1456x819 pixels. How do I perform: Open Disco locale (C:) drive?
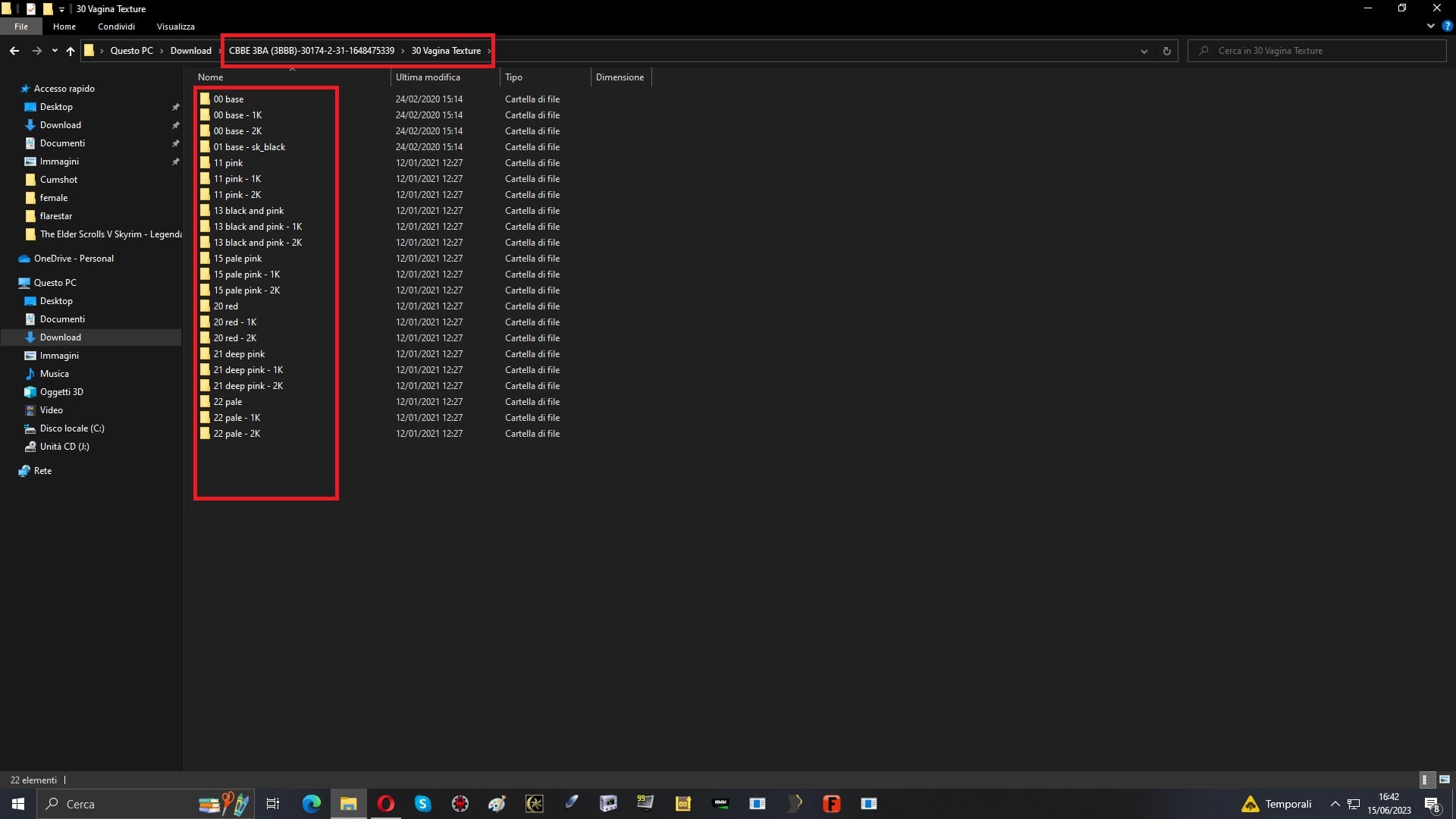coord(72,428)
